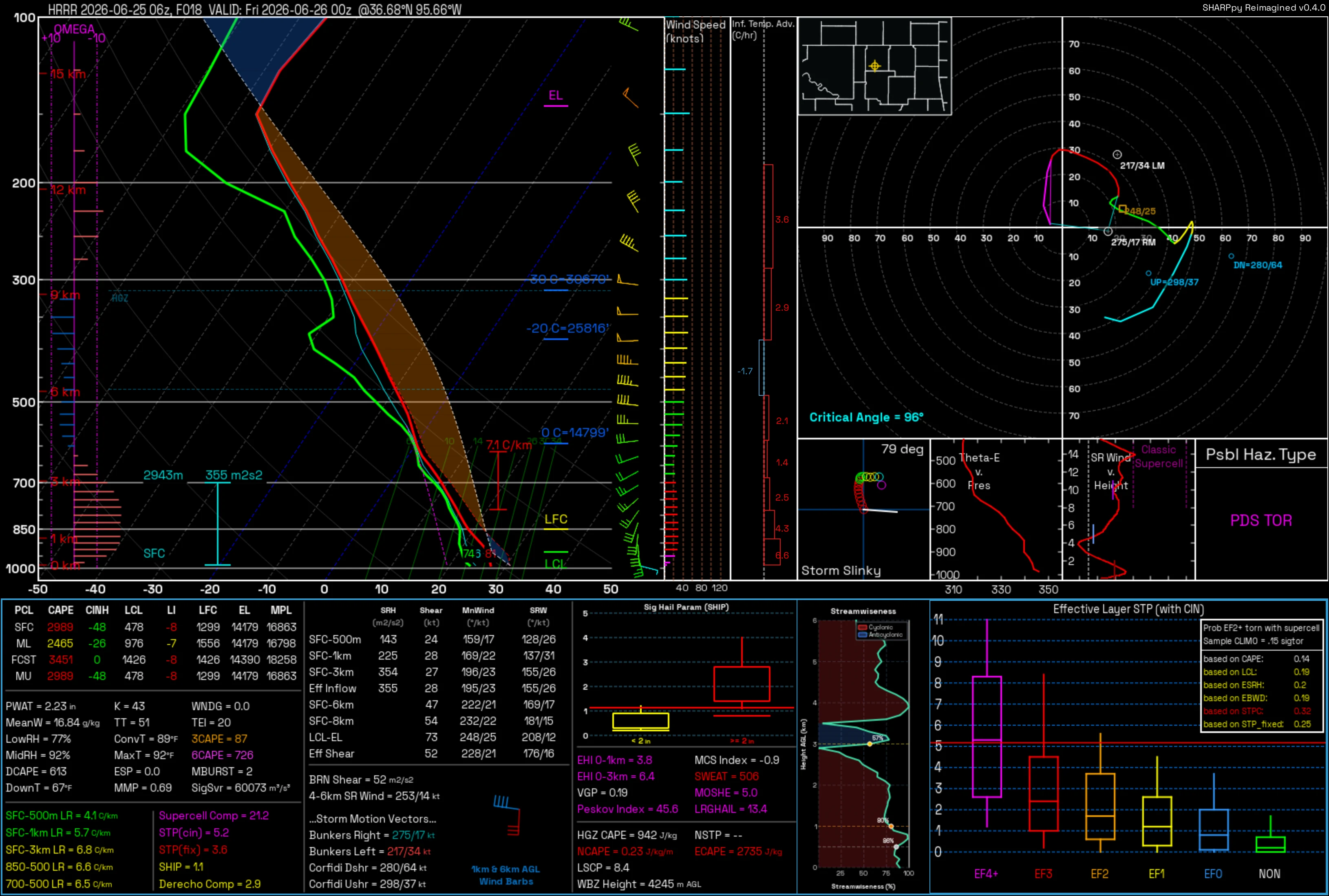The image size is (1329, 896).
Task: Click the yellow LFC level marker
Action: 555,529
